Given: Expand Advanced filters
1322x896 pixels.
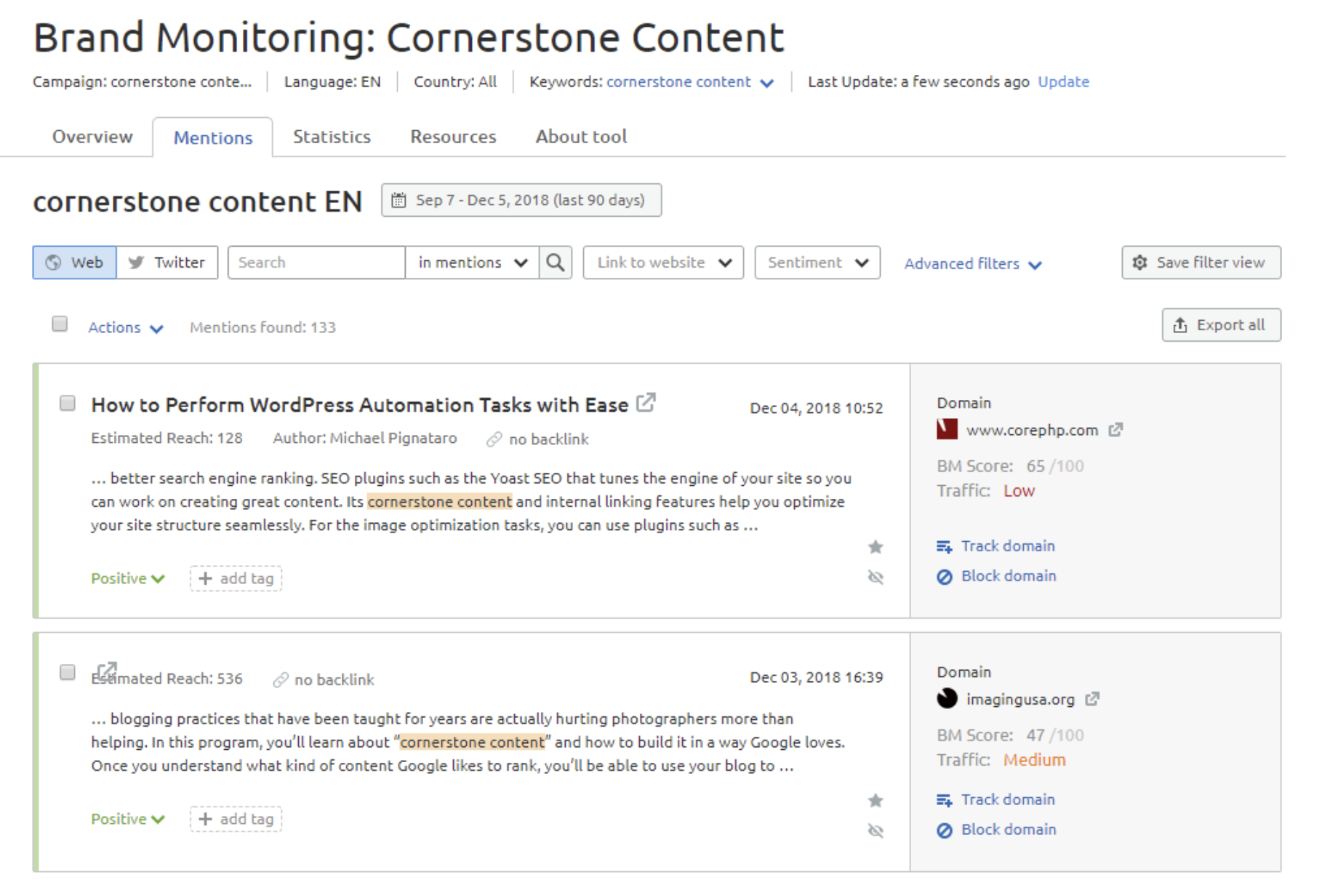Looking at the screenshot, I should tap(973, 264).
